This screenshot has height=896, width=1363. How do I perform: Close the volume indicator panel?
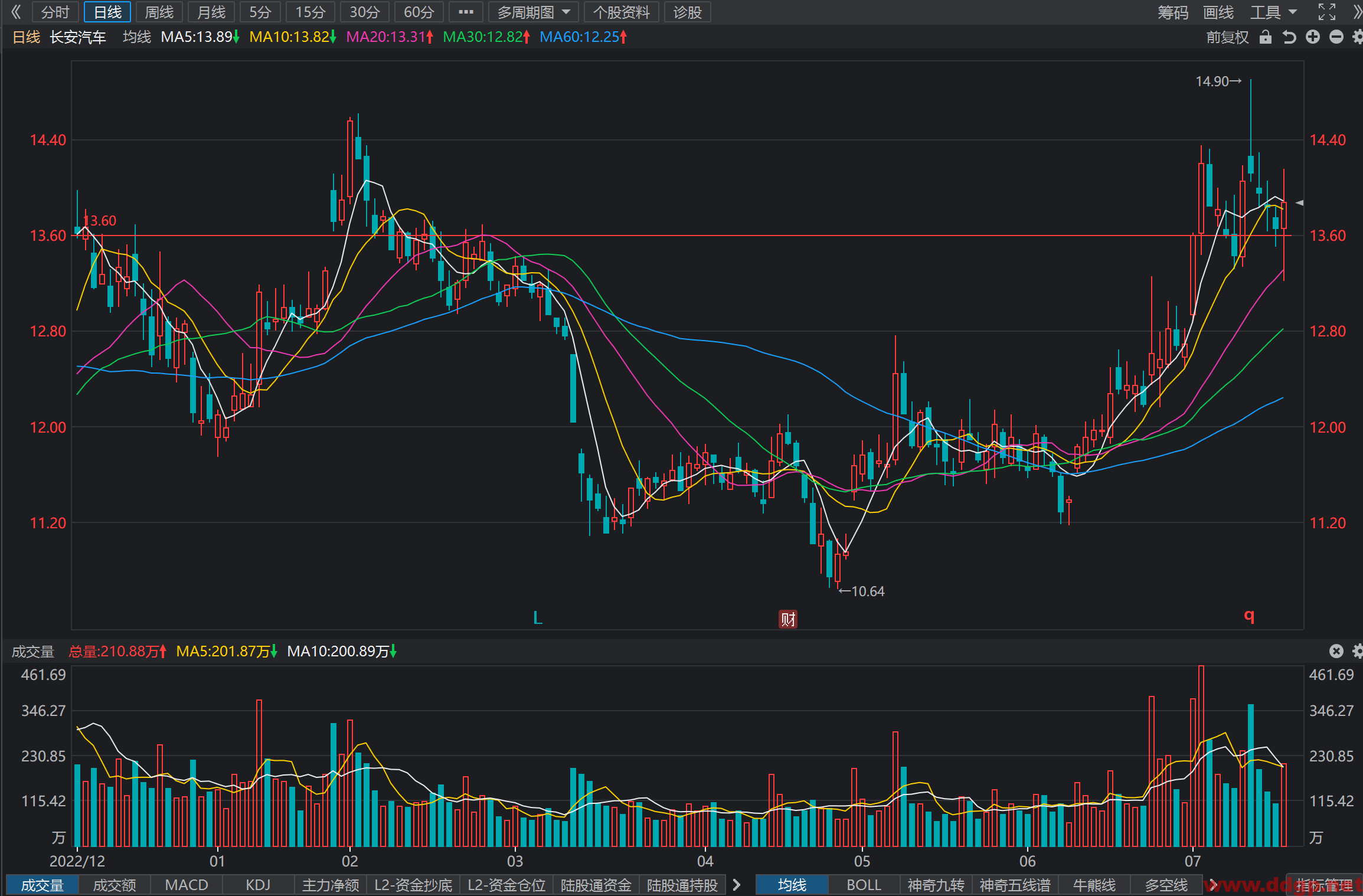tap(1336, 651)
